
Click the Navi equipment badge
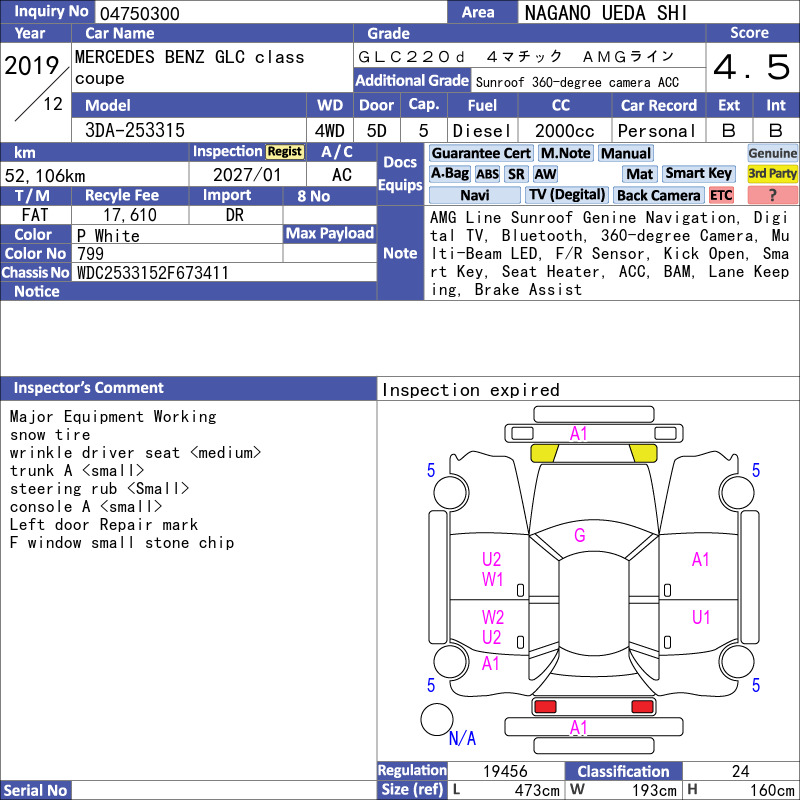[474, 195]
